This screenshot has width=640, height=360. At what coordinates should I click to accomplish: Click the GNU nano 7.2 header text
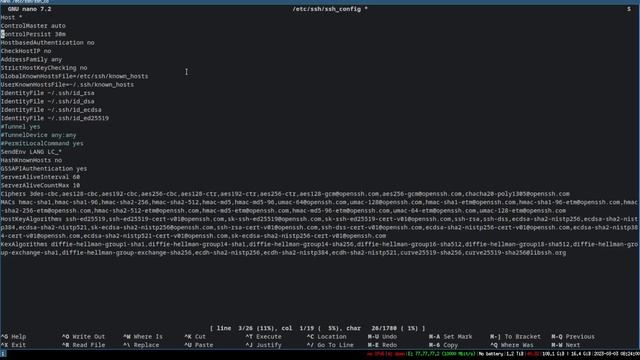pyautogui.click(x=29, y=9)
